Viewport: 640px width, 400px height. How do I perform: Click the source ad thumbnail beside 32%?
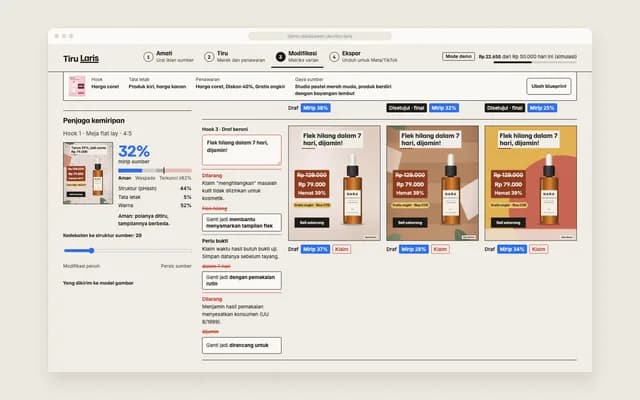pos(88,173)
